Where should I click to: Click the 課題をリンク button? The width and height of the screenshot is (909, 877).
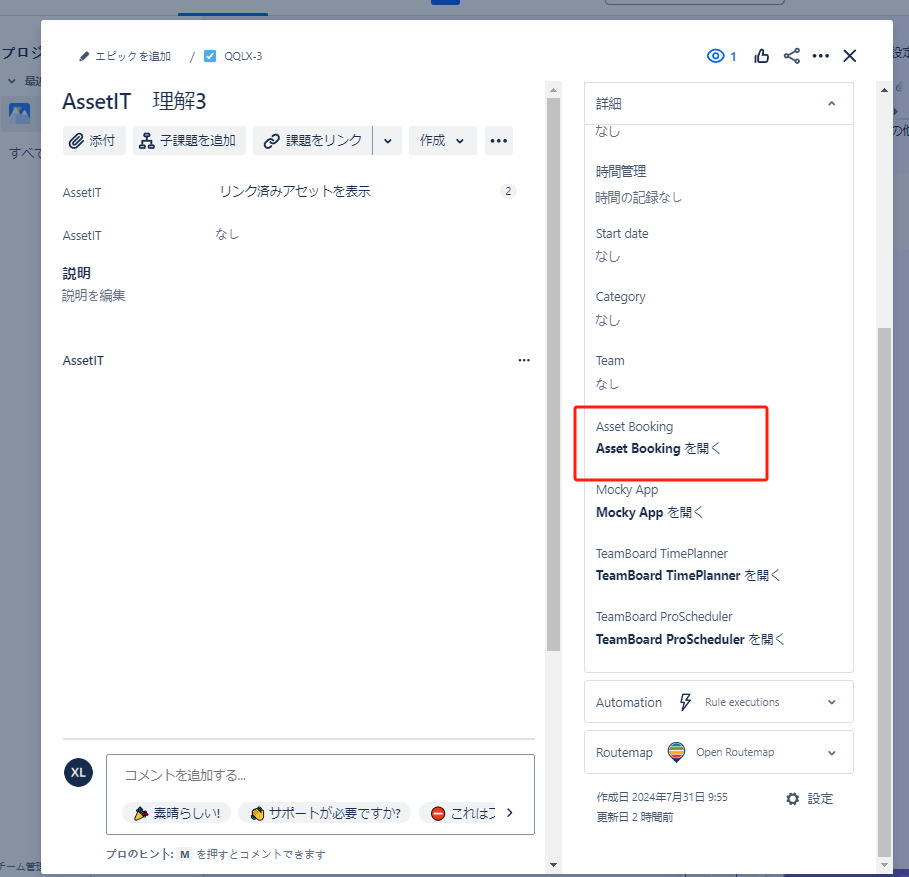tap(313, 141)
